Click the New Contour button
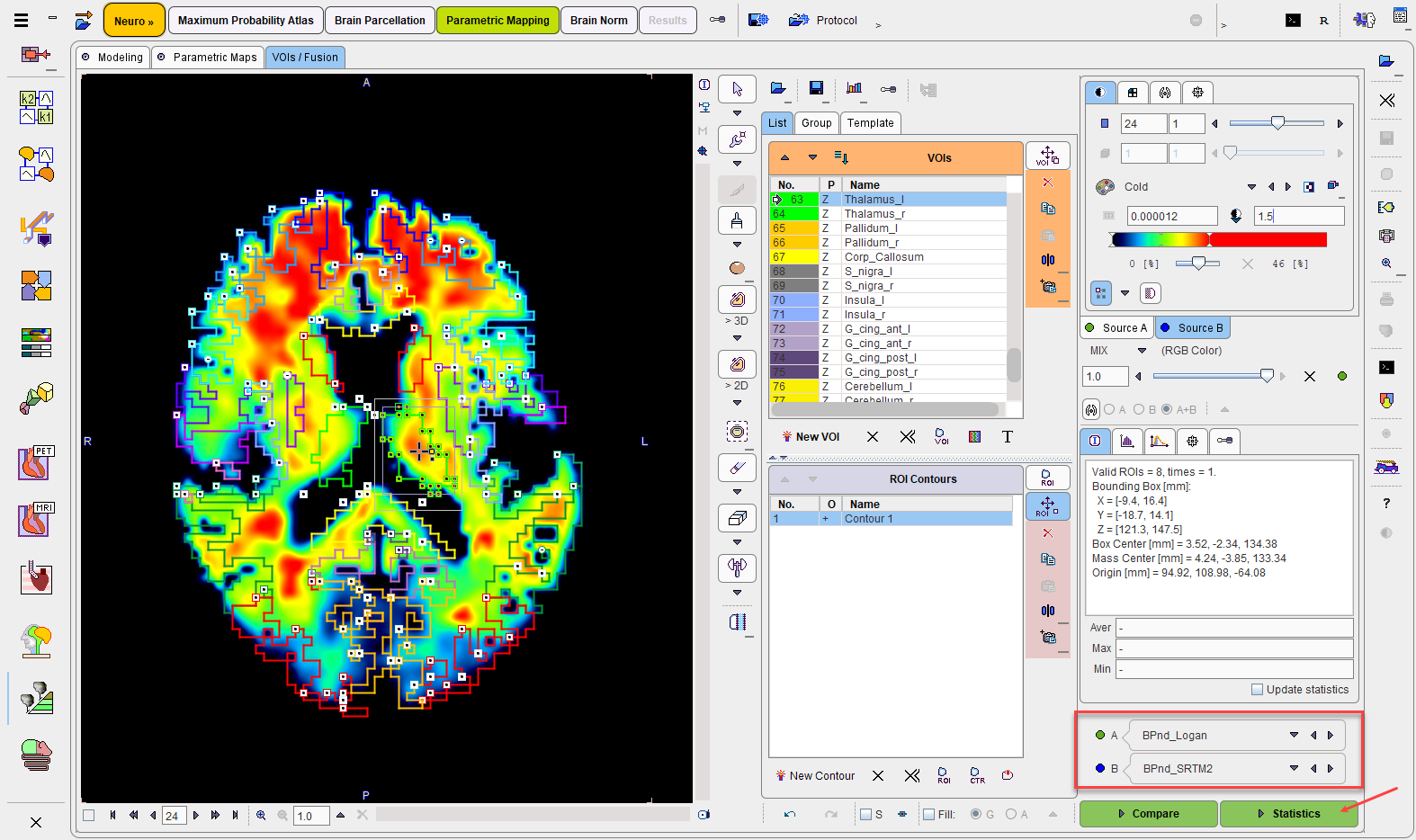 (x=815, y=776)
